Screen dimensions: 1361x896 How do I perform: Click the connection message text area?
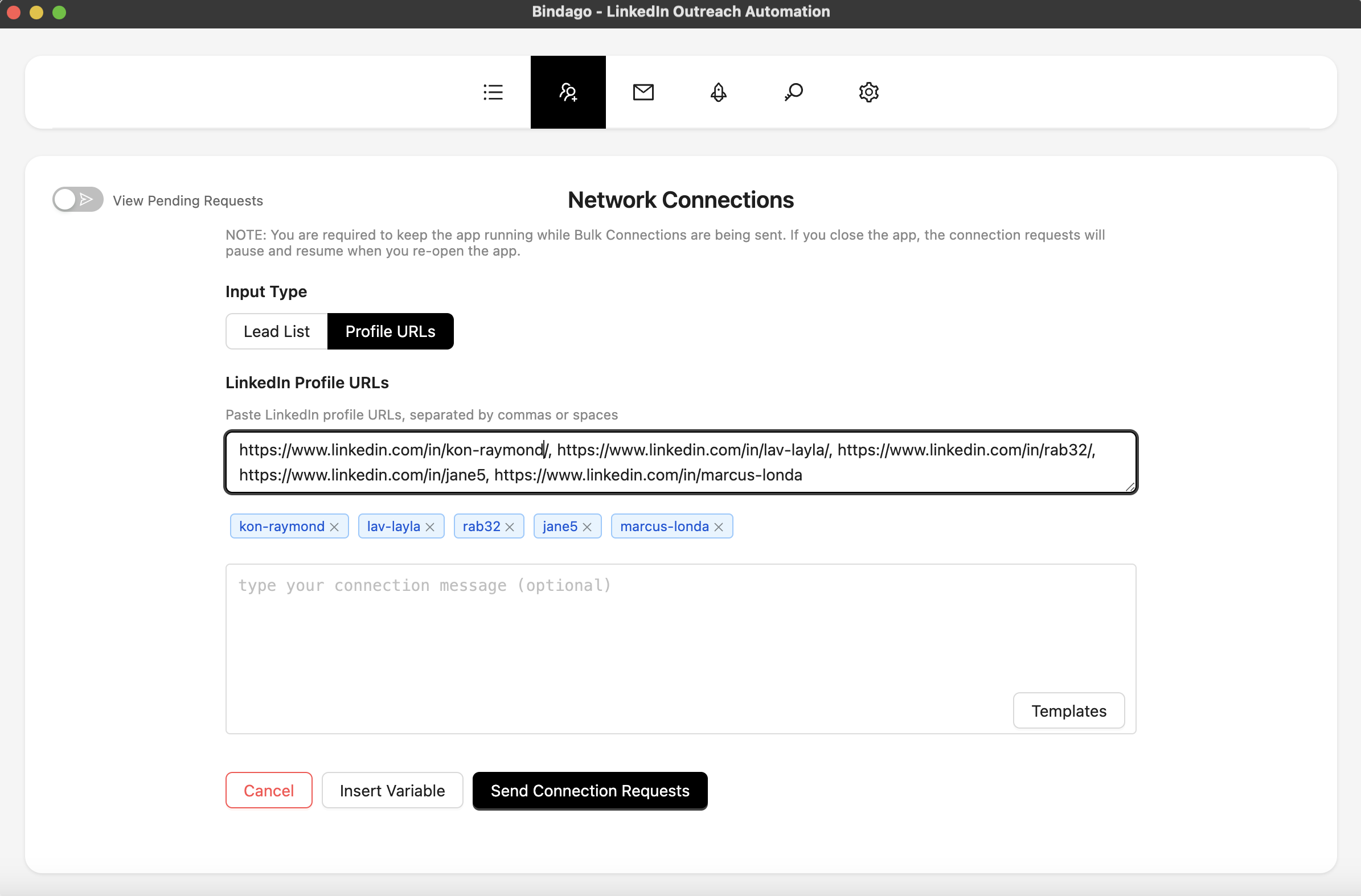tap(680, 649)
